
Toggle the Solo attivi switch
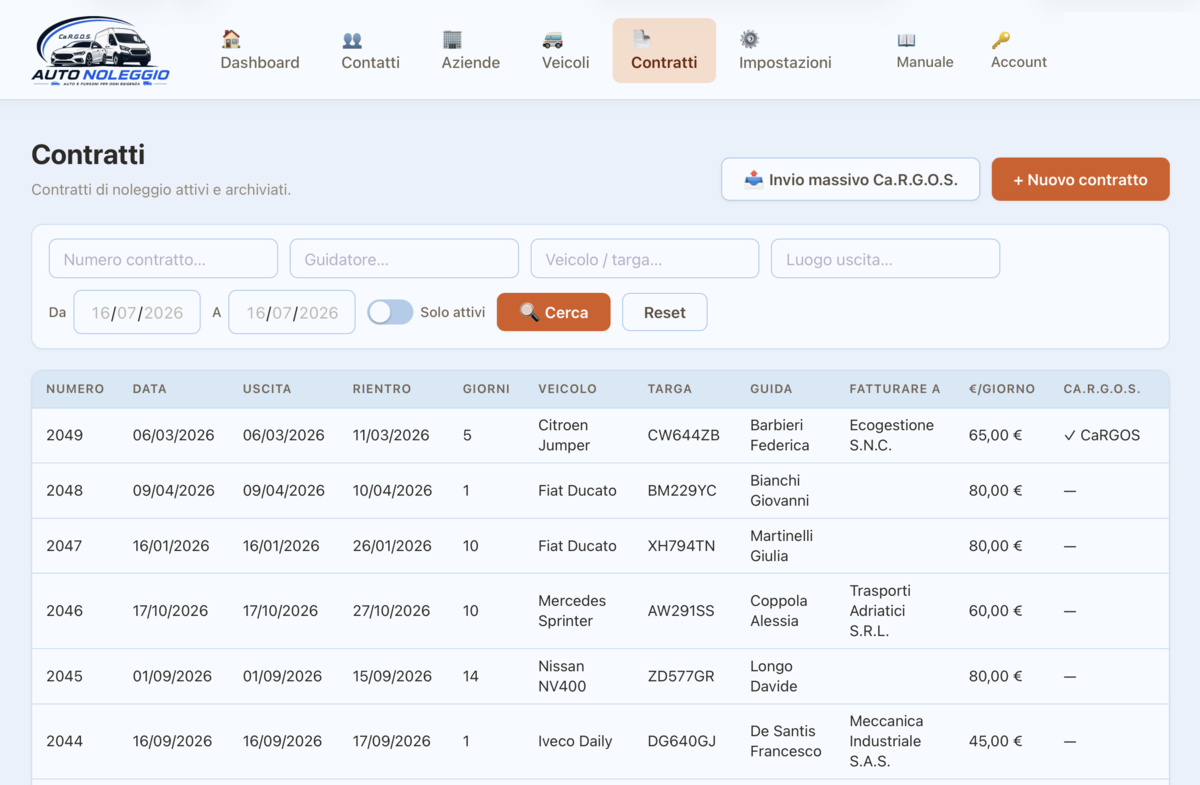pyautogui.click(x=390, y=312)
